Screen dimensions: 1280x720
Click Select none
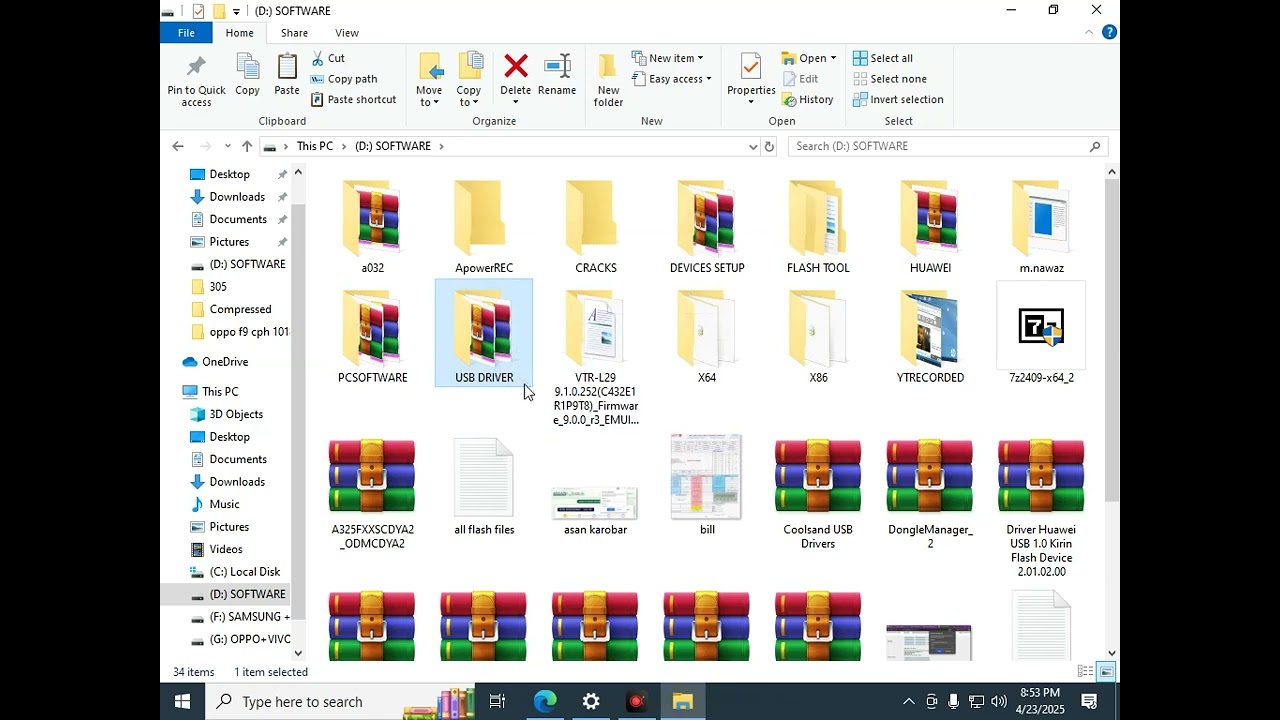pyautogui.click(x=890, y=79)
